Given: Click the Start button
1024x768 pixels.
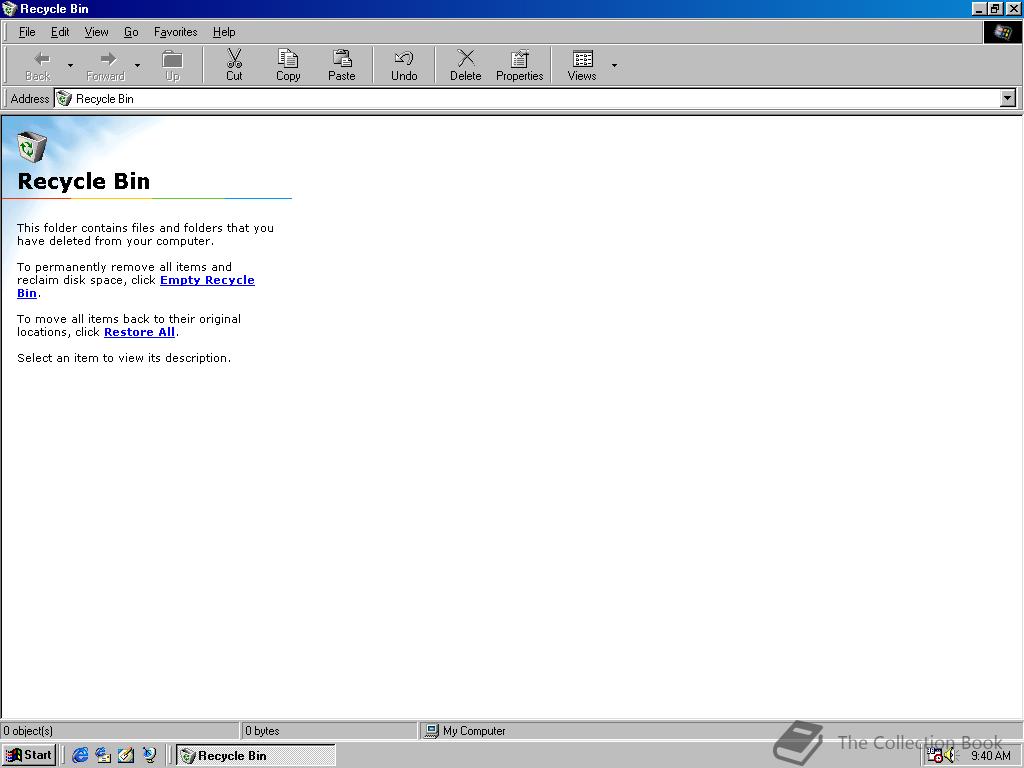Looking at the screenshot, I should 29,755.
